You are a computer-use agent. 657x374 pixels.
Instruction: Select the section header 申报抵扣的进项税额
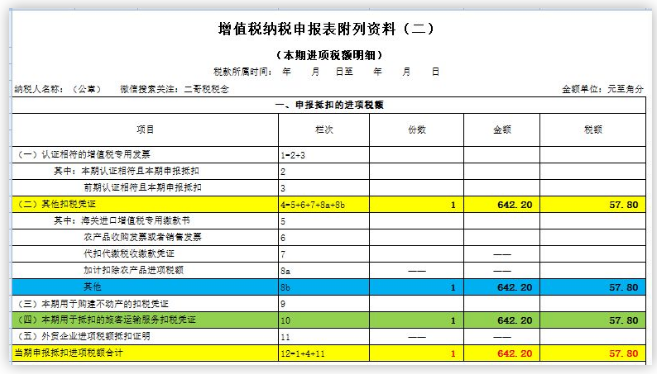(x=329, y=105)
